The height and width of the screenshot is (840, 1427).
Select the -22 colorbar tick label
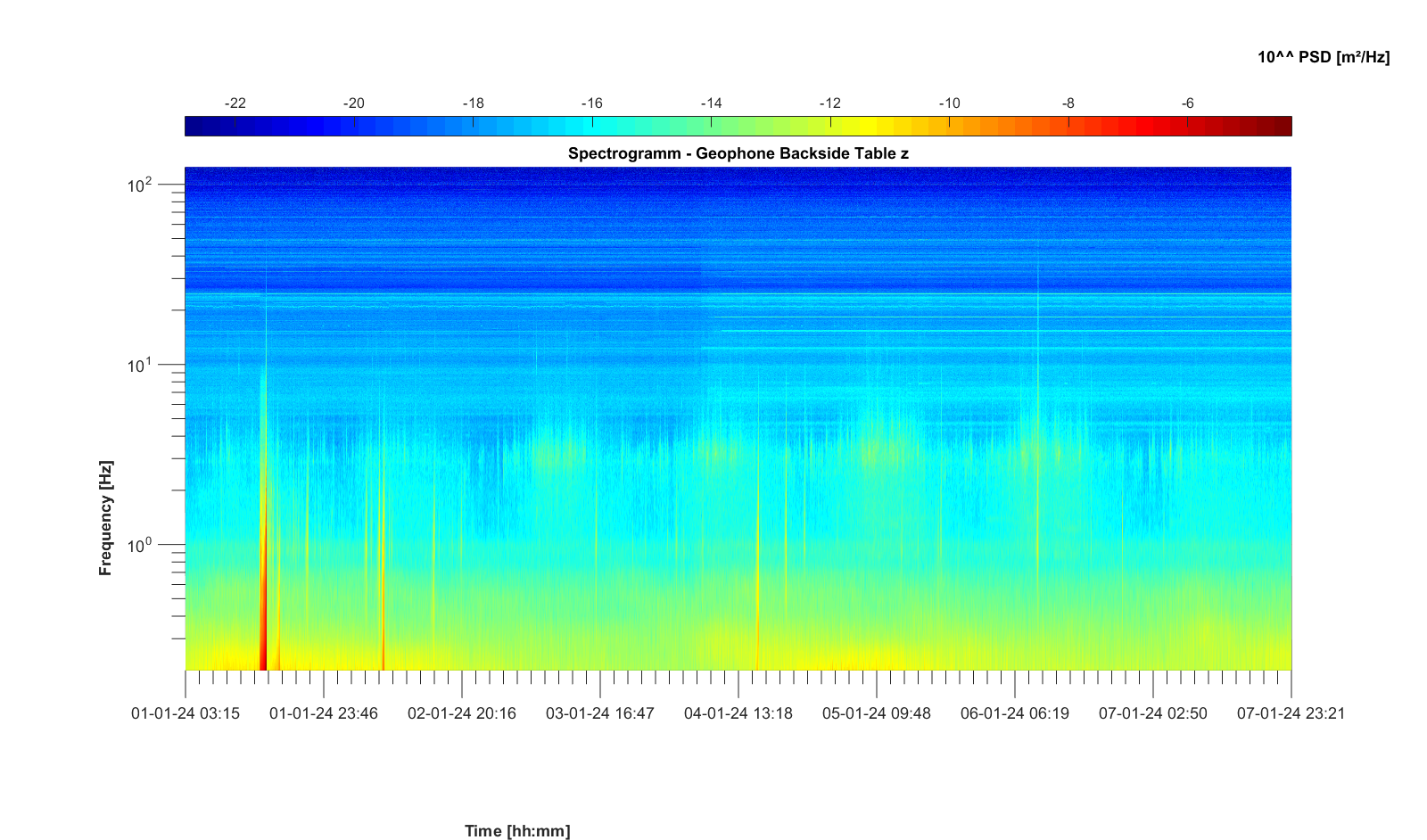(x=235, y=103)
